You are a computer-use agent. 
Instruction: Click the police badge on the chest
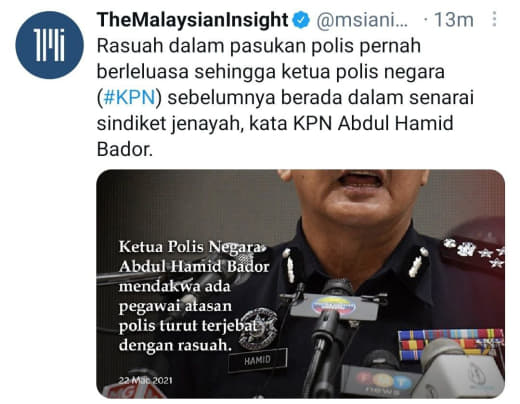pyautogui.click(x=258, y=329)
